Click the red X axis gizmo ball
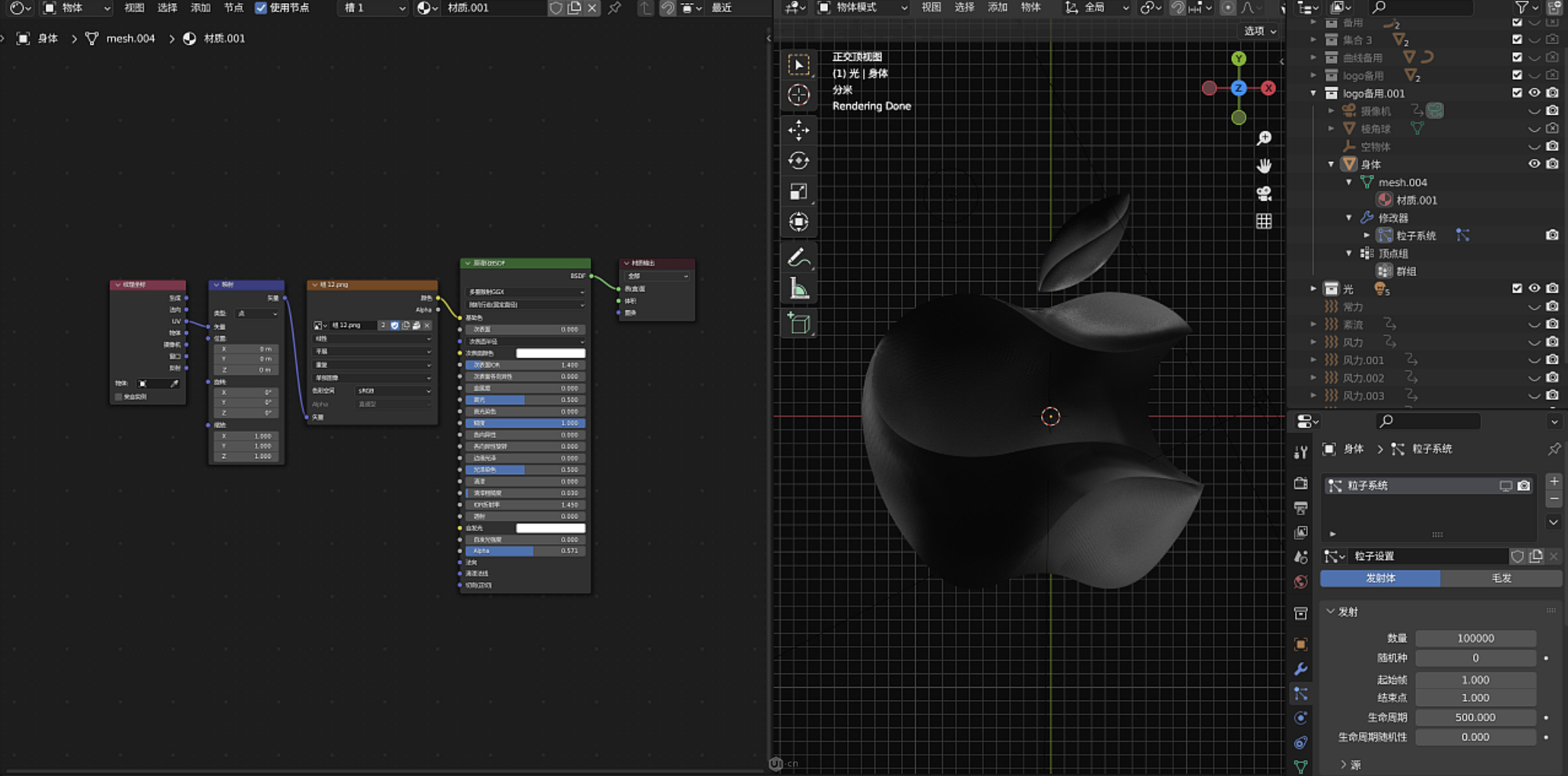The height and width of the screenshot is (776, 1568). pos(1268,88)
